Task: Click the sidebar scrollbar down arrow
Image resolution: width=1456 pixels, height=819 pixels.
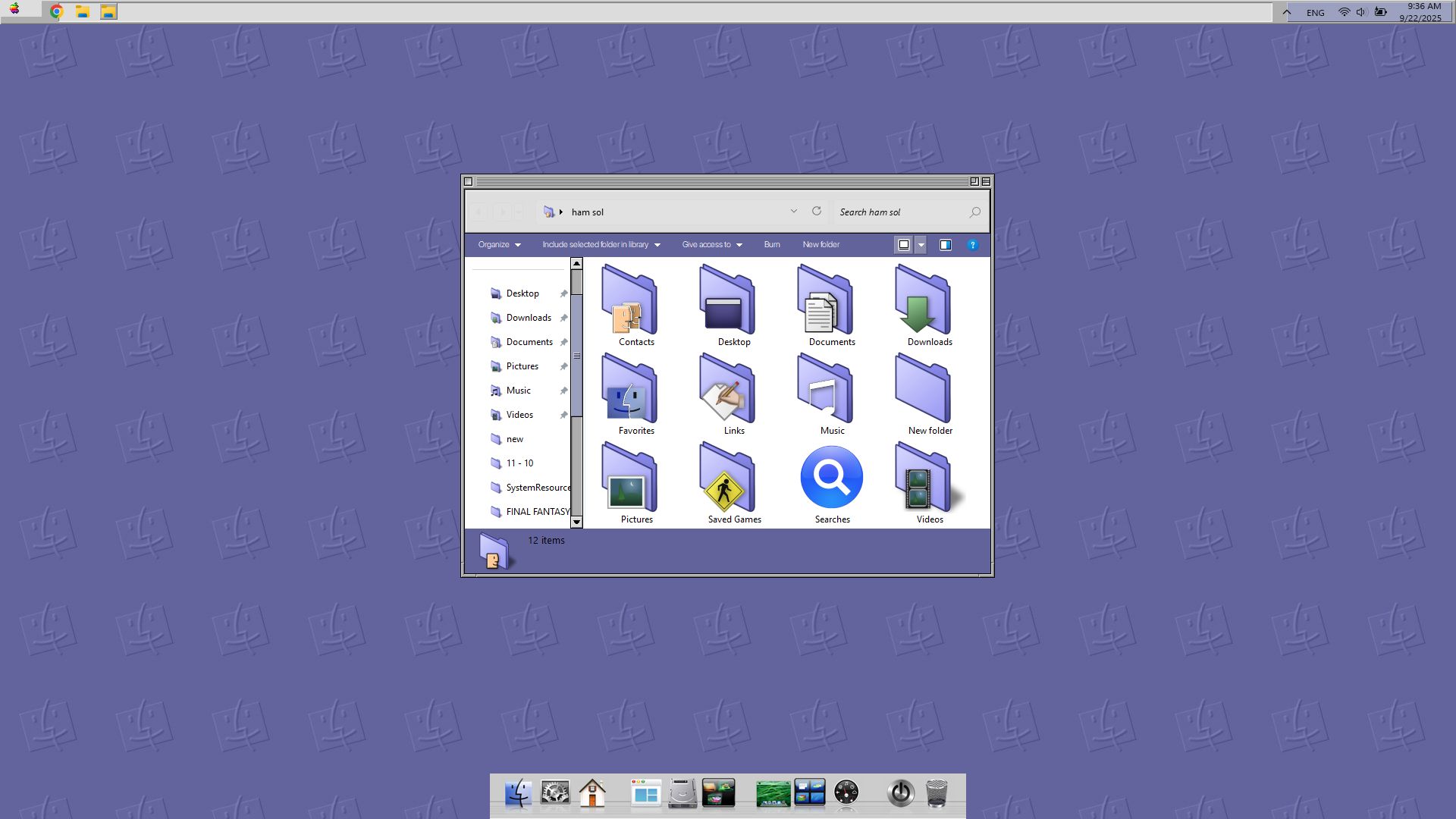Action: tap(576, 522)
